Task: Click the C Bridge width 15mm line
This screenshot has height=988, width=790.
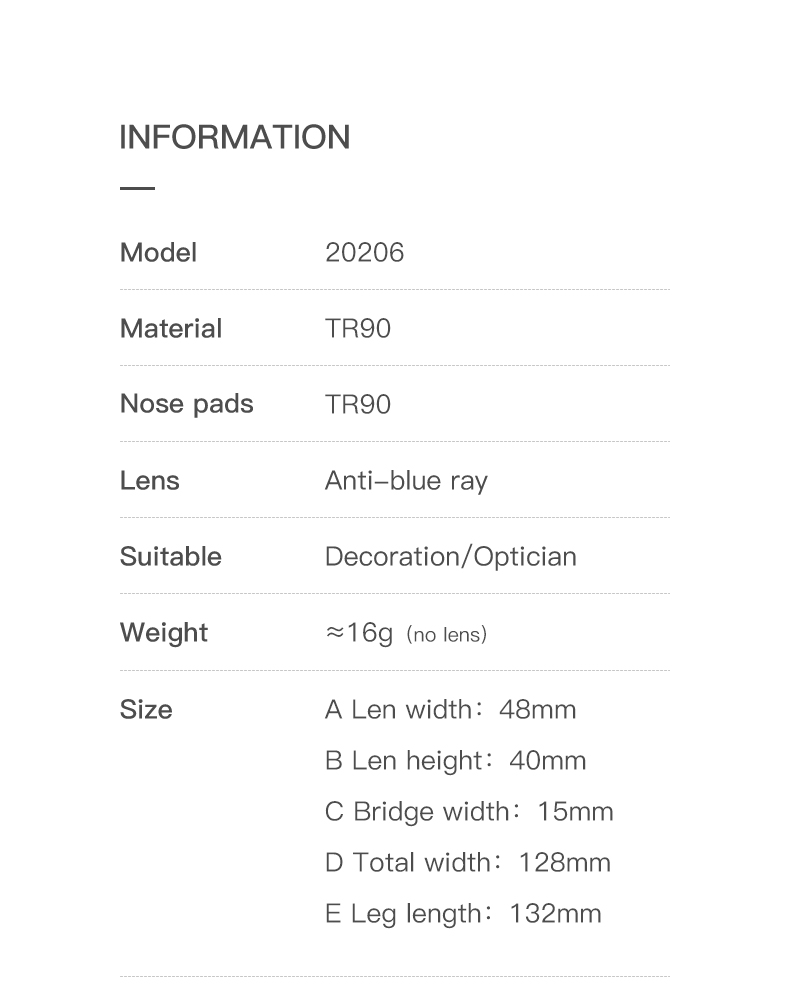Action: [469, 812]
